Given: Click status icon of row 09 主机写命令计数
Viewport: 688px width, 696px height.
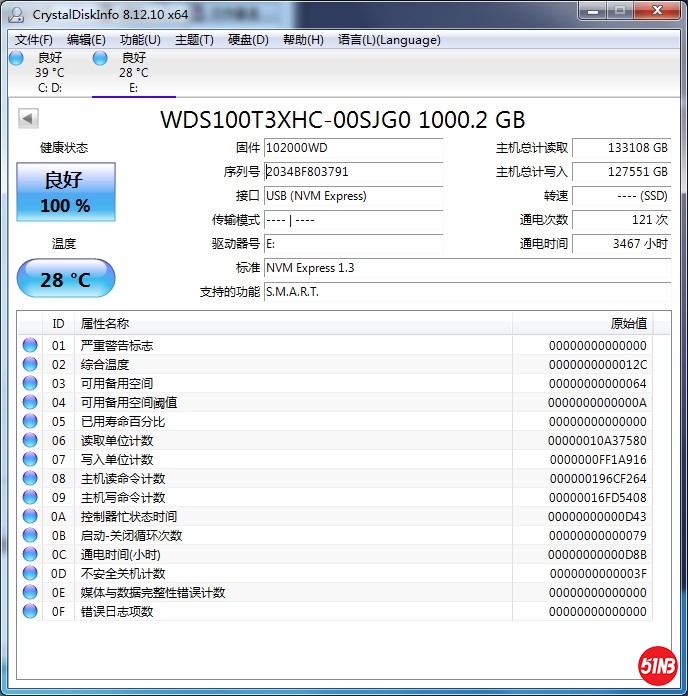Looking at the screenshot, I should pos(30,498).
